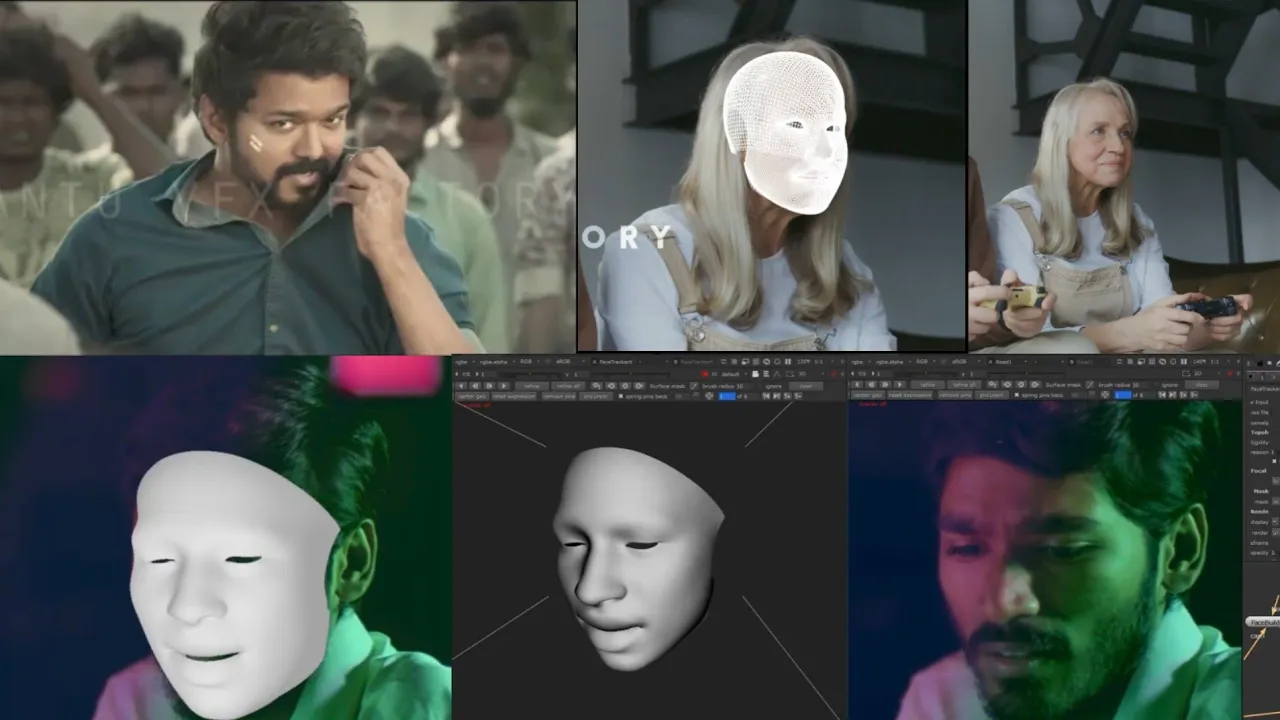
Task: Click 1:1 scale readout in middle viewer
Action: click(819, 362)
